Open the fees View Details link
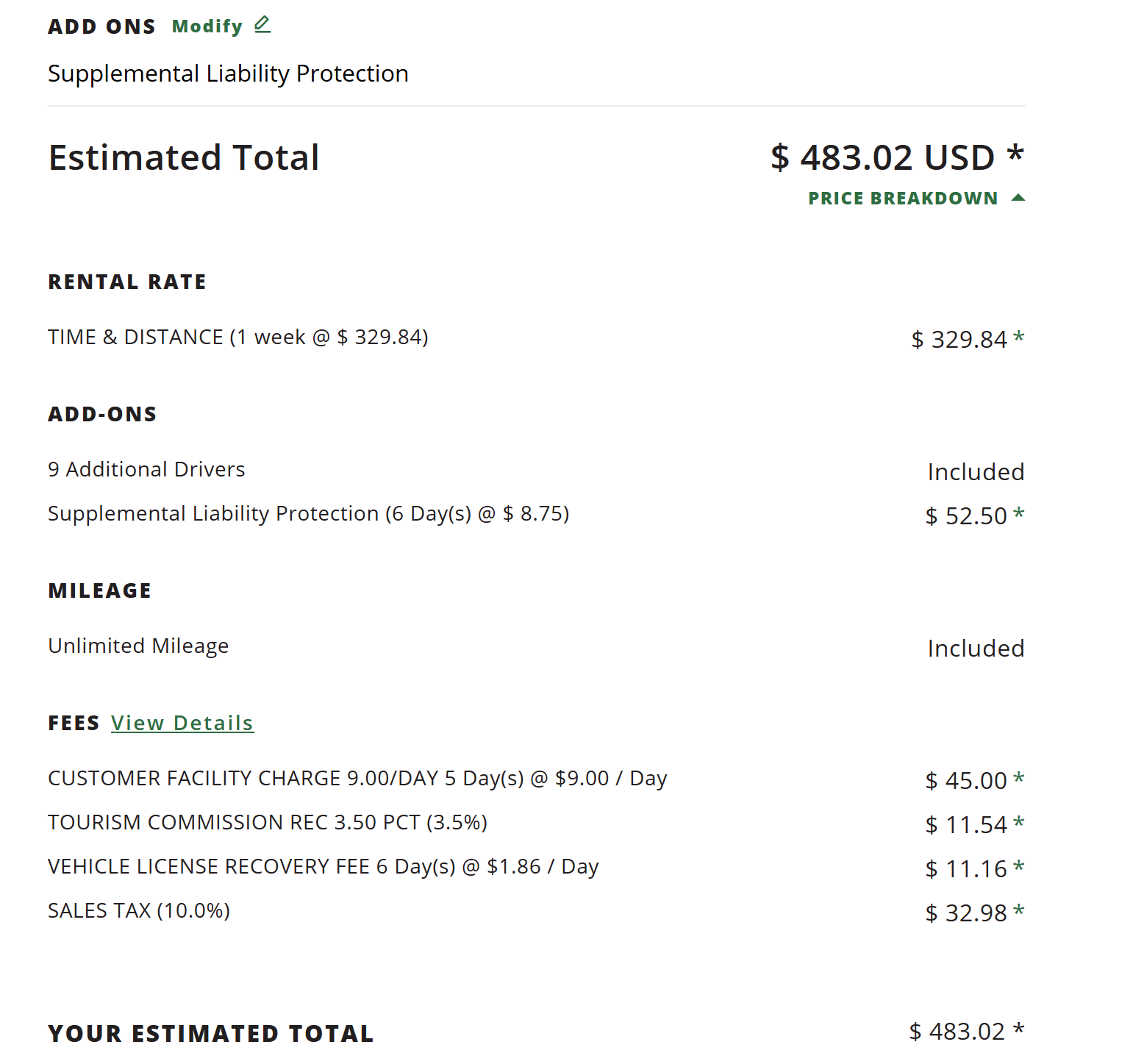This screenshot has width=1133, height=1064. (182, 724)
